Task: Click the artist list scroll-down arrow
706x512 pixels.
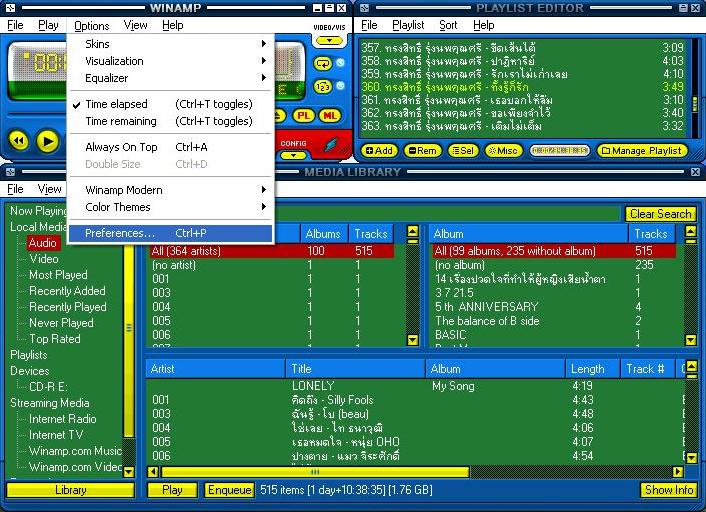Action: (412, 340)
